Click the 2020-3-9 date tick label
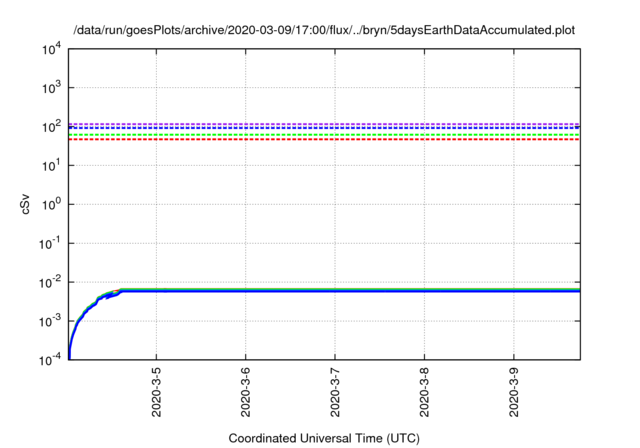This screenshot has height=448, width=640. tap(514, 392)
